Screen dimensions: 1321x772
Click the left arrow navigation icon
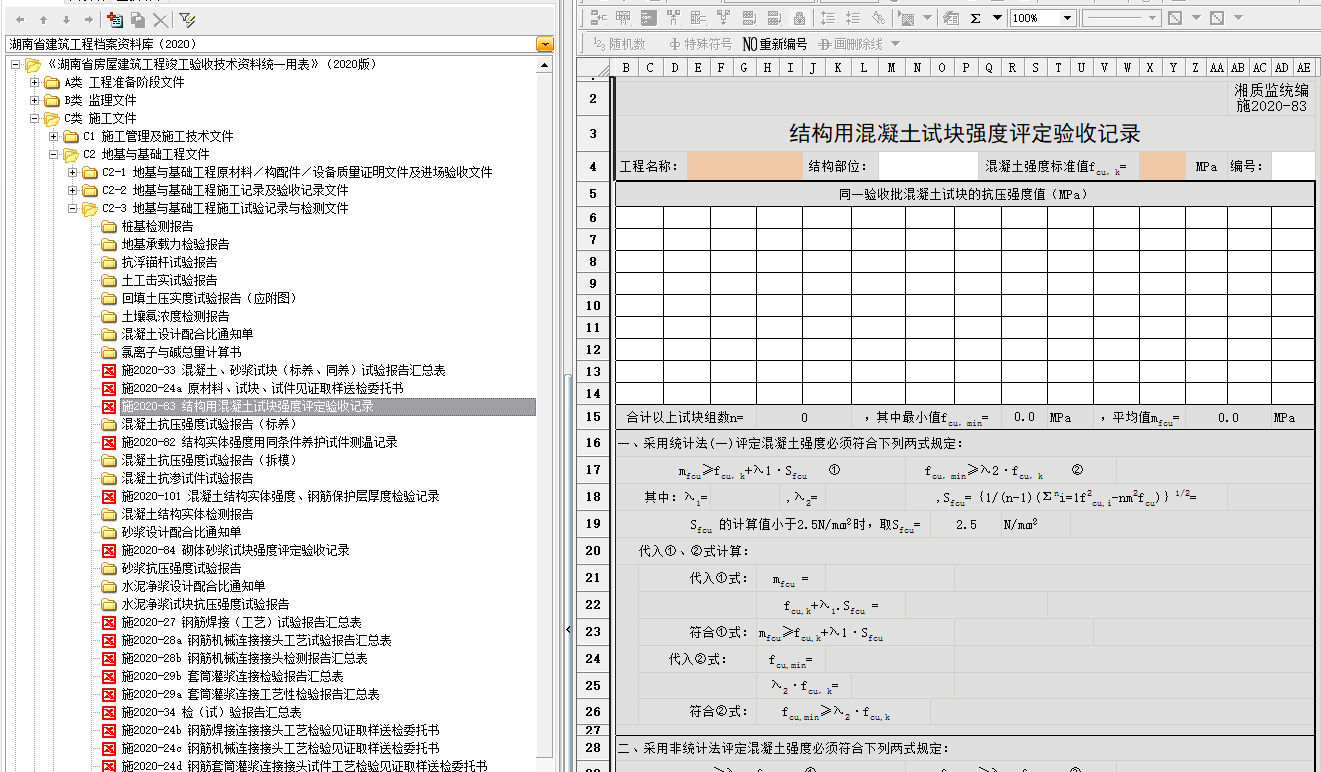[x=20, y=19]
